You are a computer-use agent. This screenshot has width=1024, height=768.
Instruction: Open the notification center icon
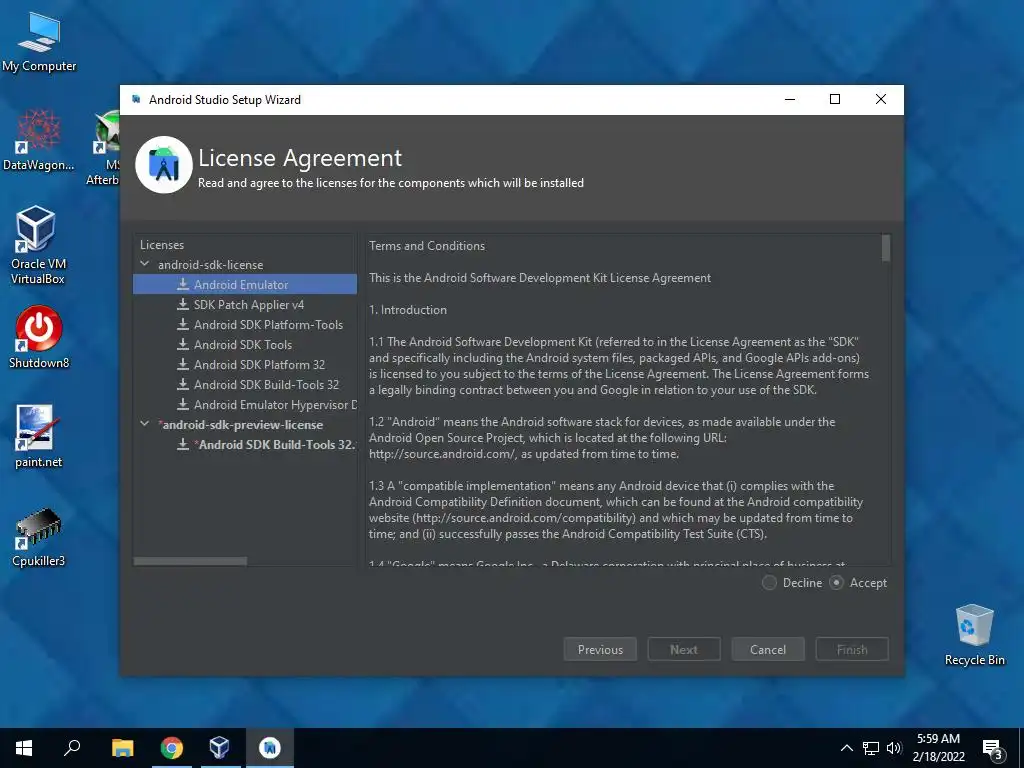coord(993,749)
